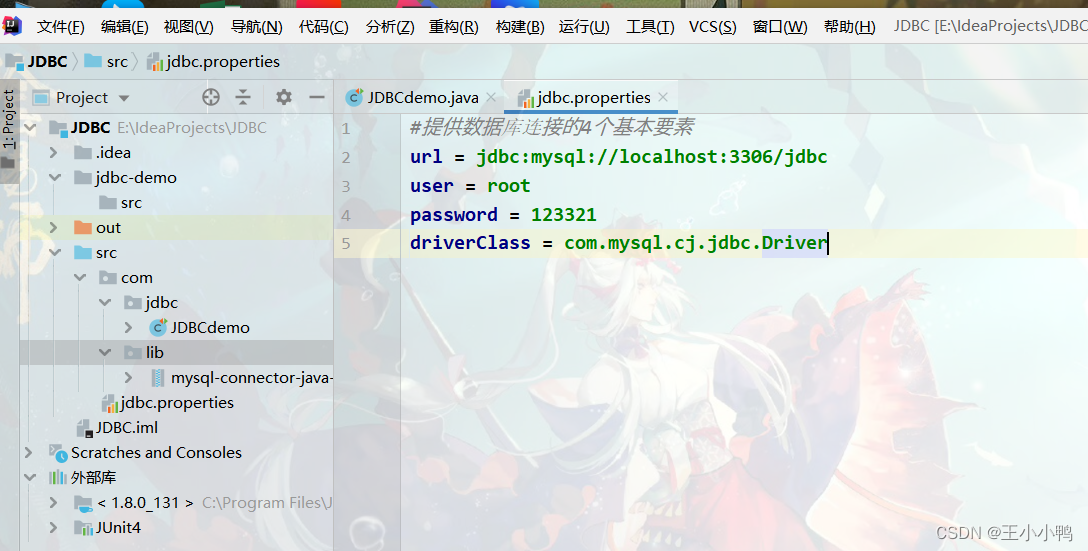The image size is (1088, 551).
Task: Close the jdbc.properties tab
Action: [663, 97]
